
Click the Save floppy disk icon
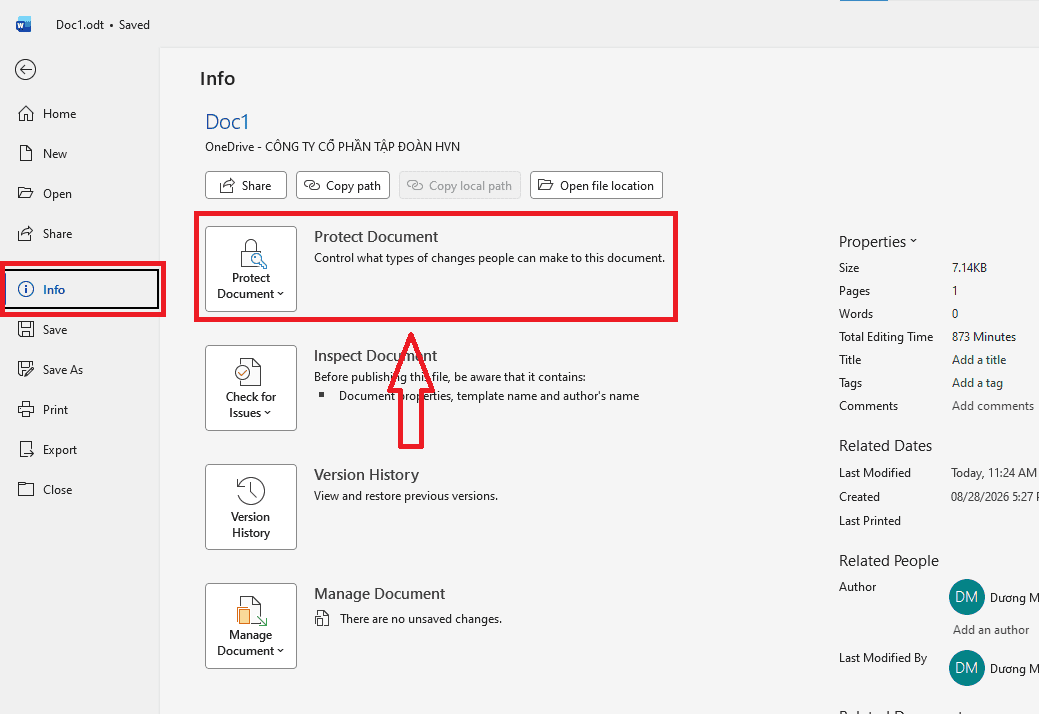(x=26, y=329)
